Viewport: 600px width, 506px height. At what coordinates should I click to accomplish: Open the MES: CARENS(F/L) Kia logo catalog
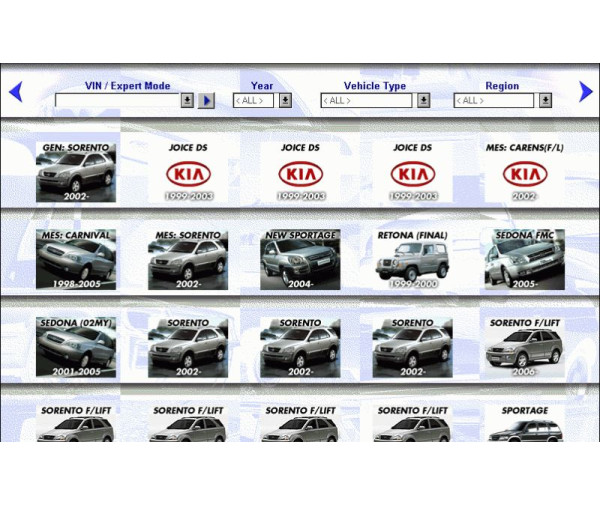pos(524,172)
